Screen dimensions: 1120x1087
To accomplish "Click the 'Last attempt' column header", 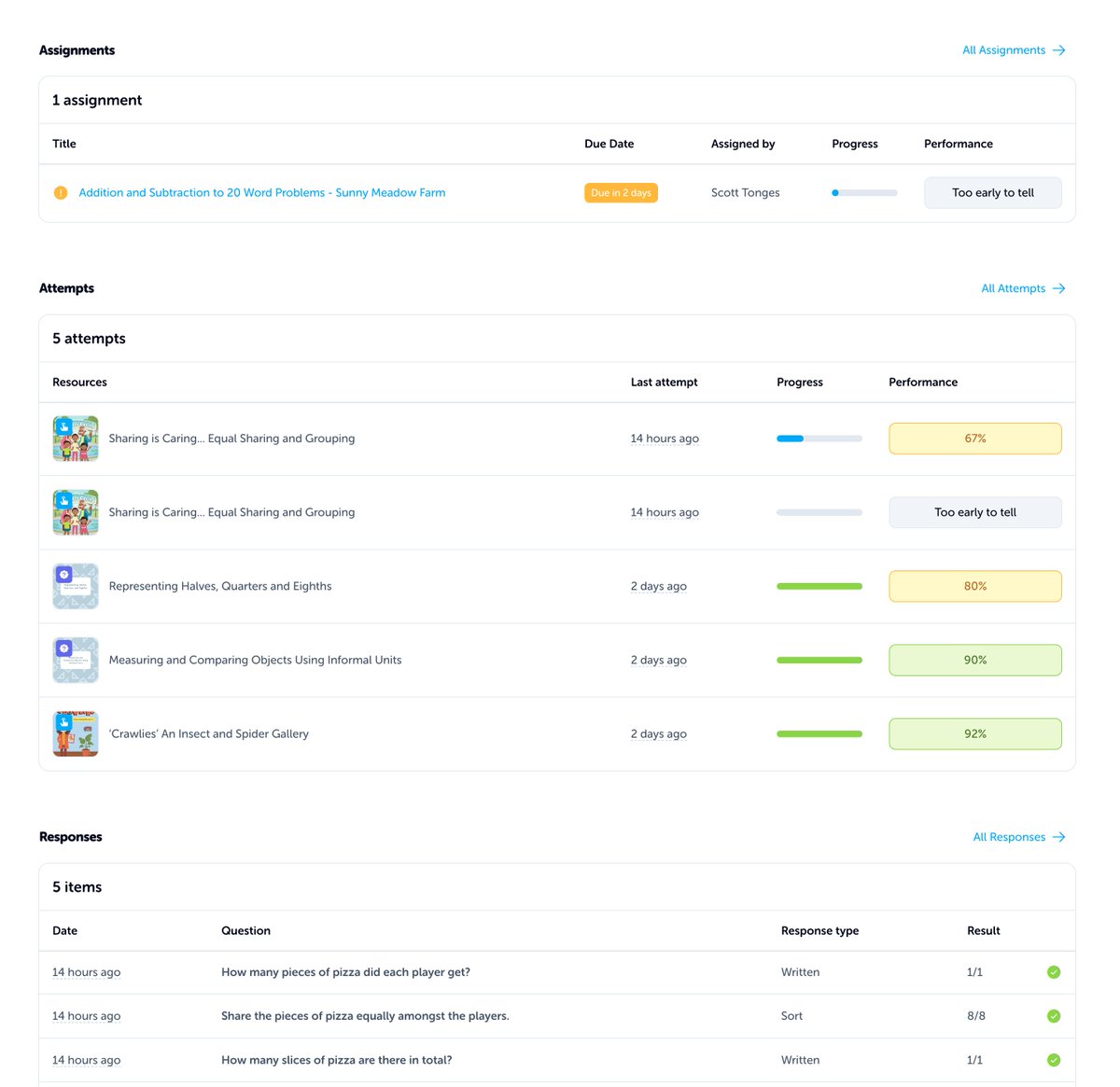I will click(664, 383).
